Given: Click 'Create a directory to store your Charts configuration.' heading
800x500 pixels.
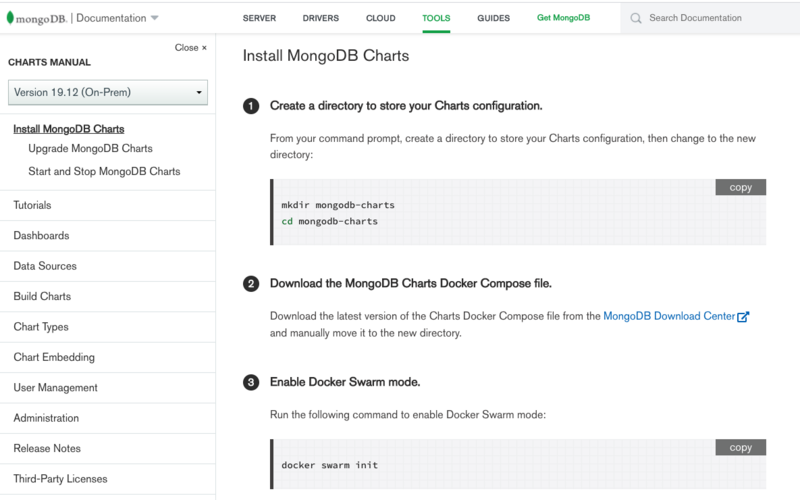Looking at the screenshot, I should [x=406, y=106].
